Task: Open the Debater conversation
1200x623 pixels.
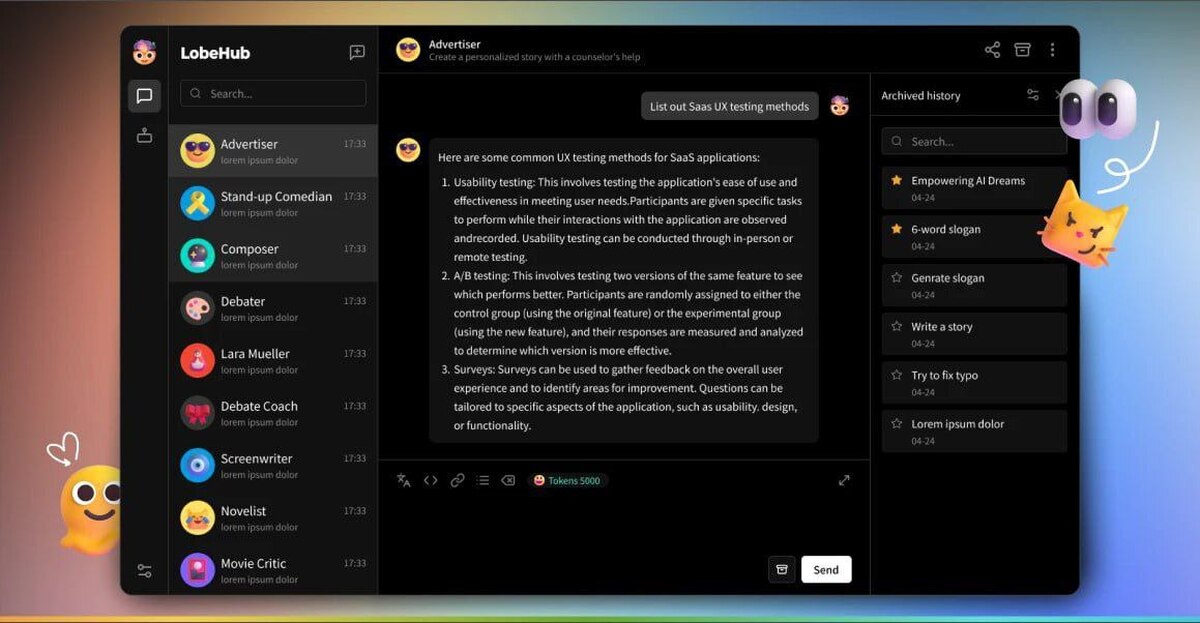Action: (x=273, y=308)
